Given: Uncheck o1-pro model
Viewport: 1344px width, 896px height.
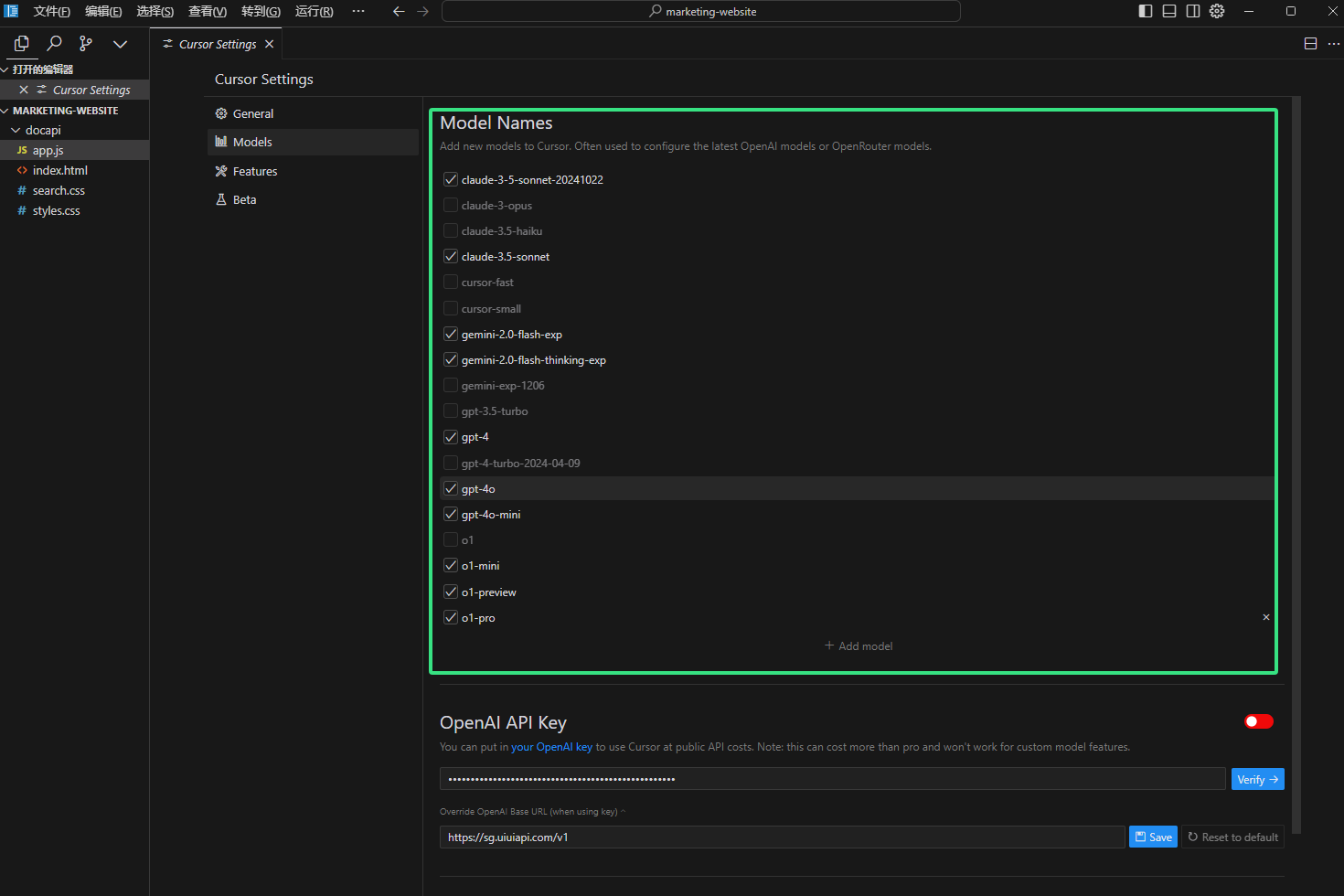Looking at the screenshot, I should pyautogui.click(x=451, y=617).
